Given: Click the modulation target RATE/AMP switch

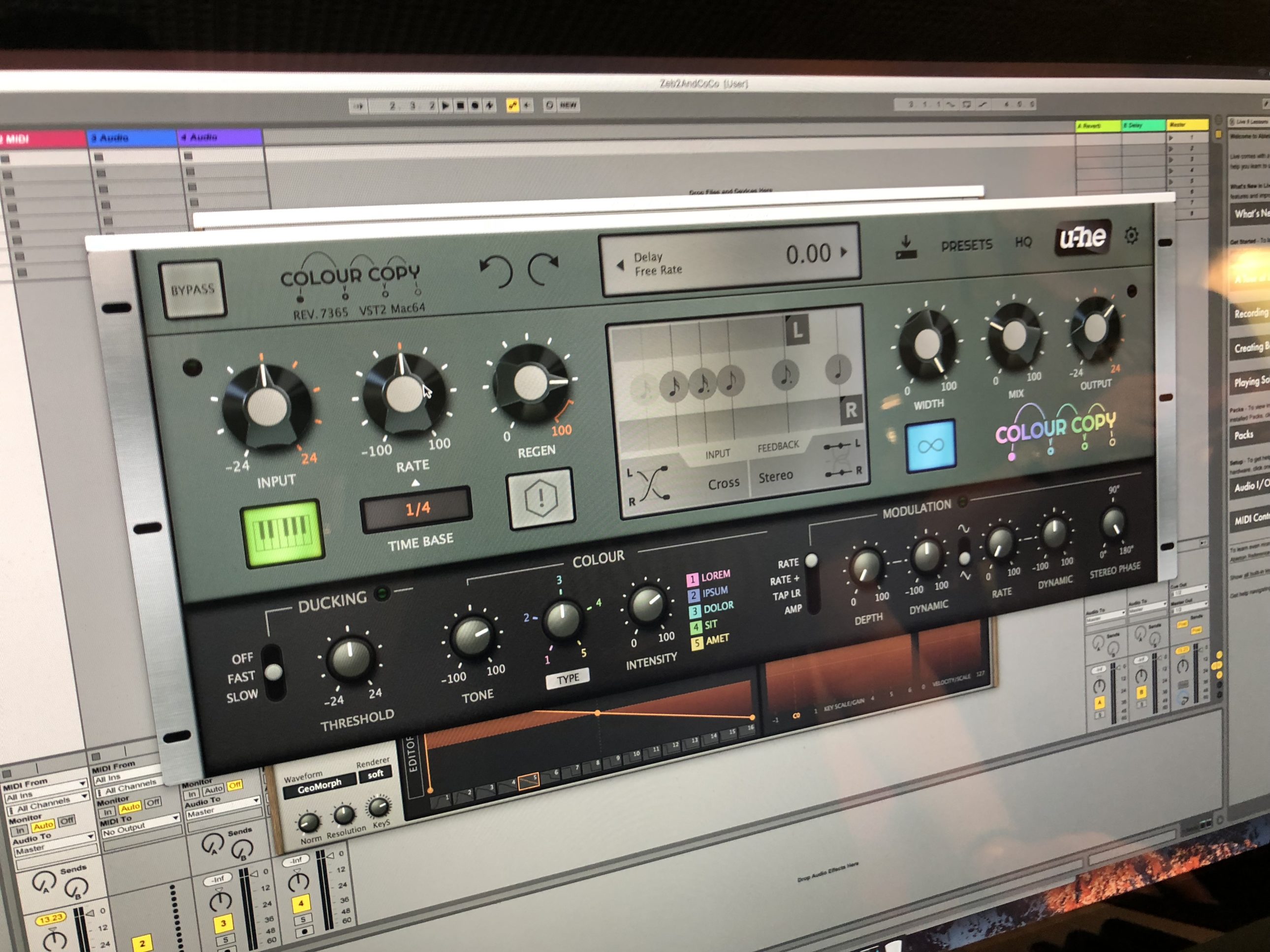Looking at the screenshot, I should pos(813,583).
